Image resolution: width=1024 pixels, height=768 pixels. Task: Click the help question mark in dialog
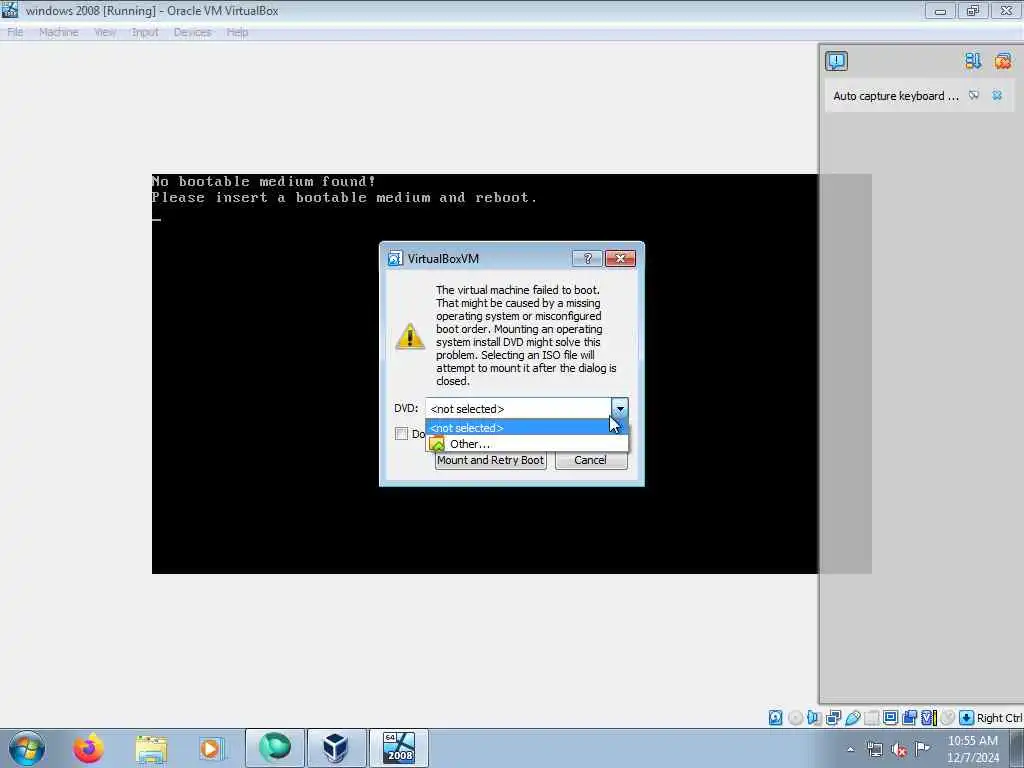tap(587, 259)
